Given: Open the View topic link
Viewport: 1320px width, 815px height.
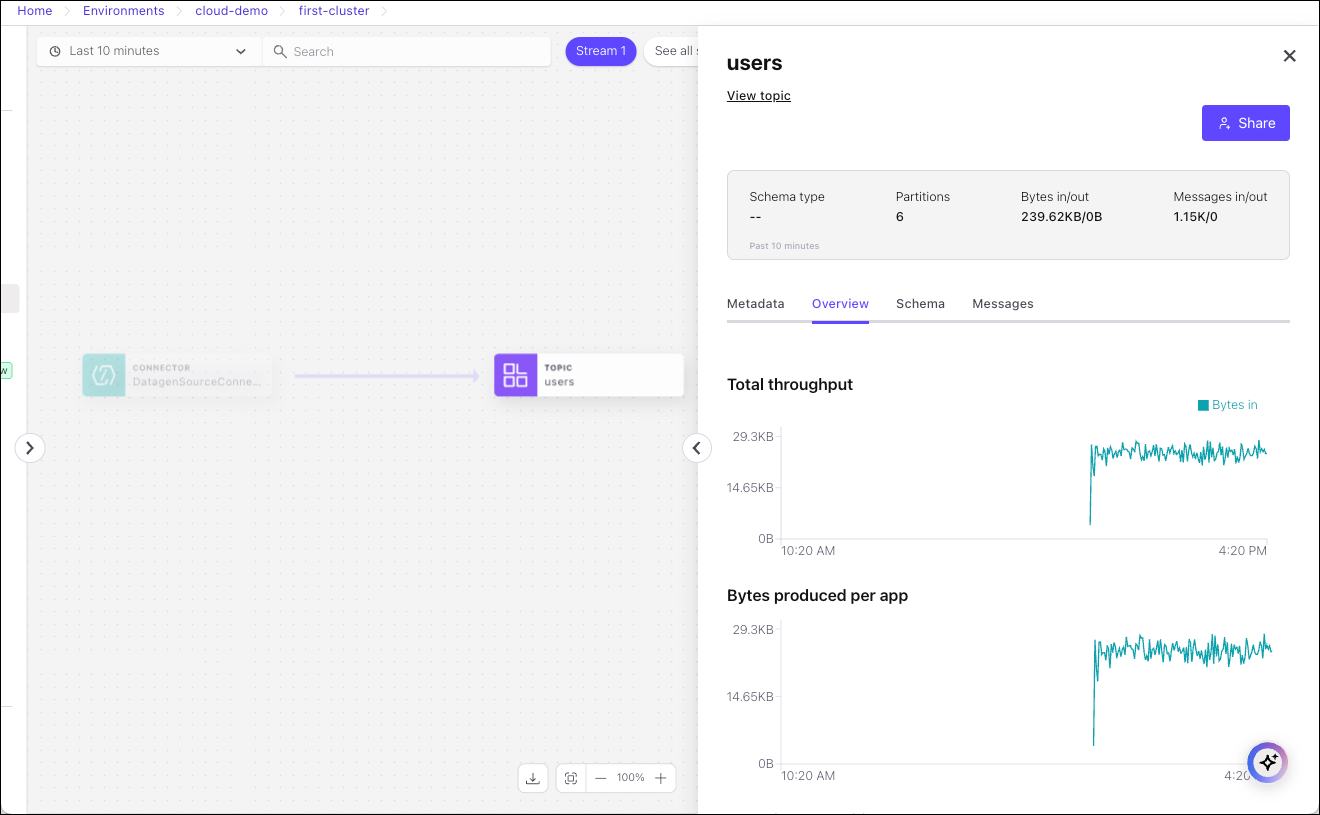Looking at the screenshot, I should [758, 96].
